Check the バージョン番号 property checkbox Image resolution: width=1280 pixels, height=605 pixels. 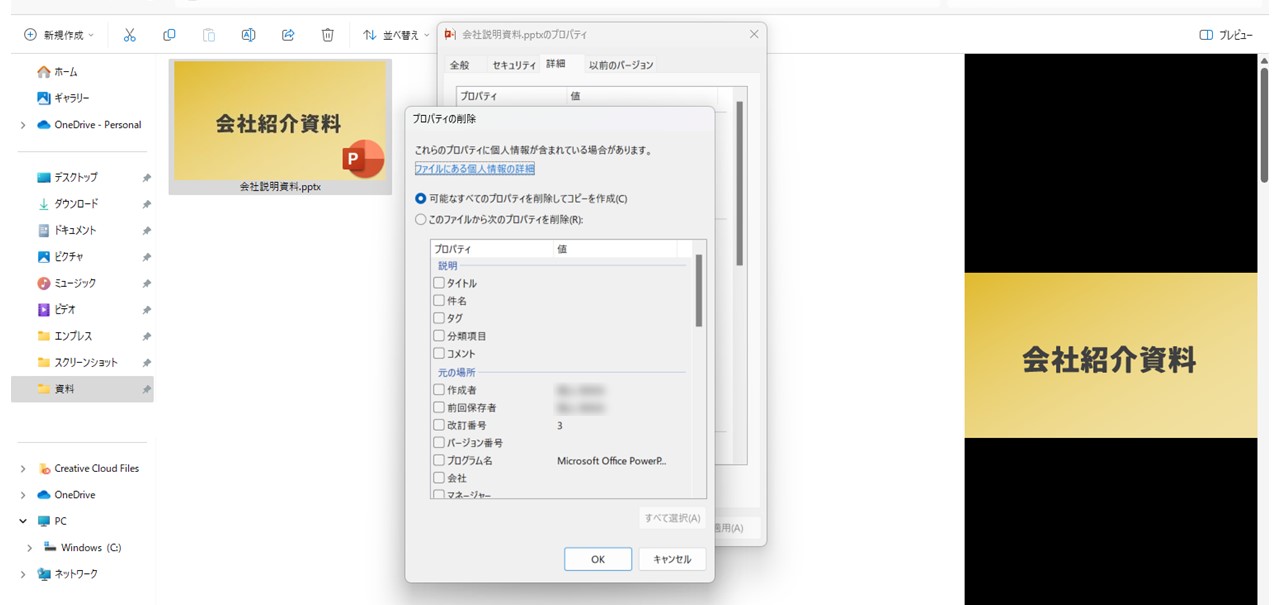click(x=439, y=442)
